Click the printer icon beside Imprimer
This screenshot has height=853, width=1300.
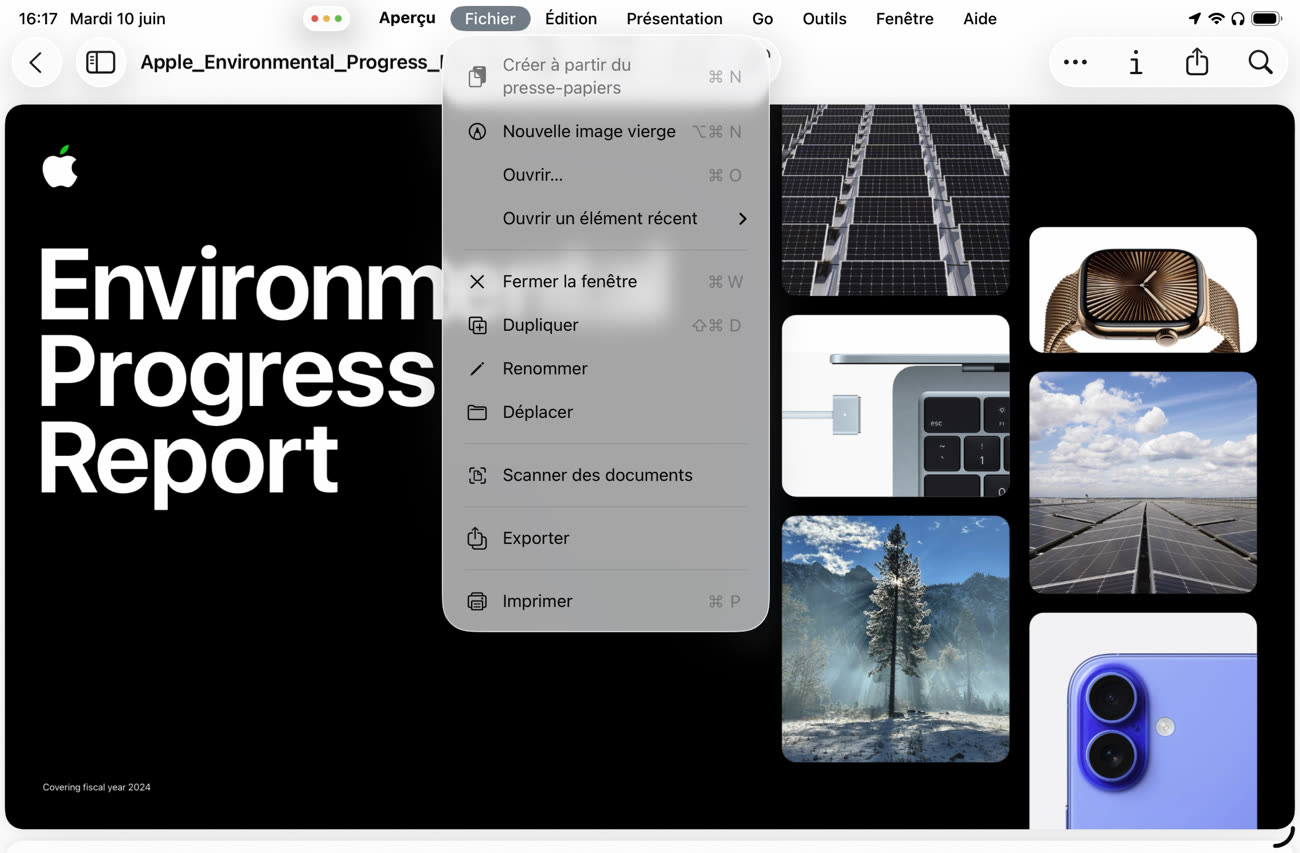(x=477, y=601)
